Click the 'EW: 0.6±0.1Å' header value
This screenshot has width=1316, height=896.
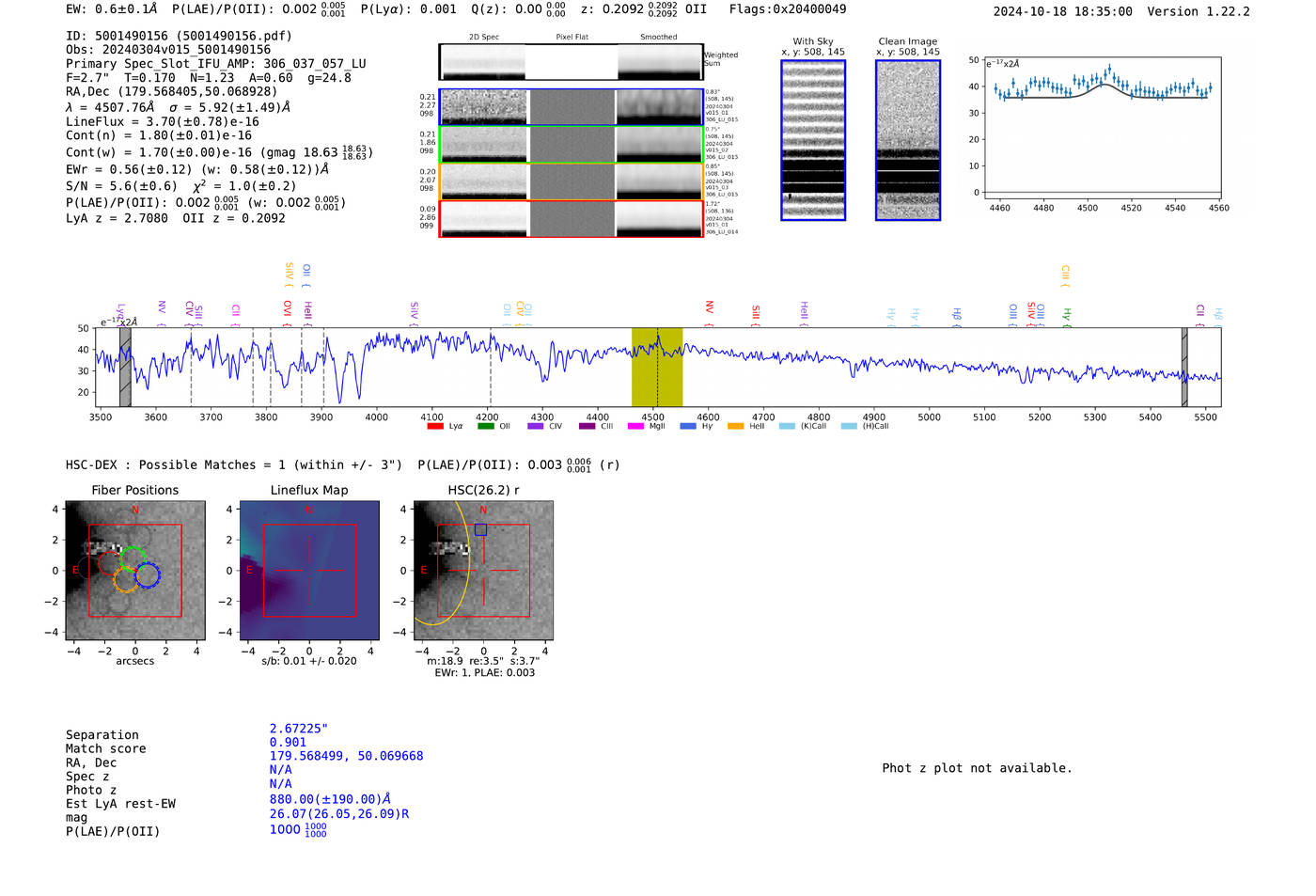coord(112,9)
